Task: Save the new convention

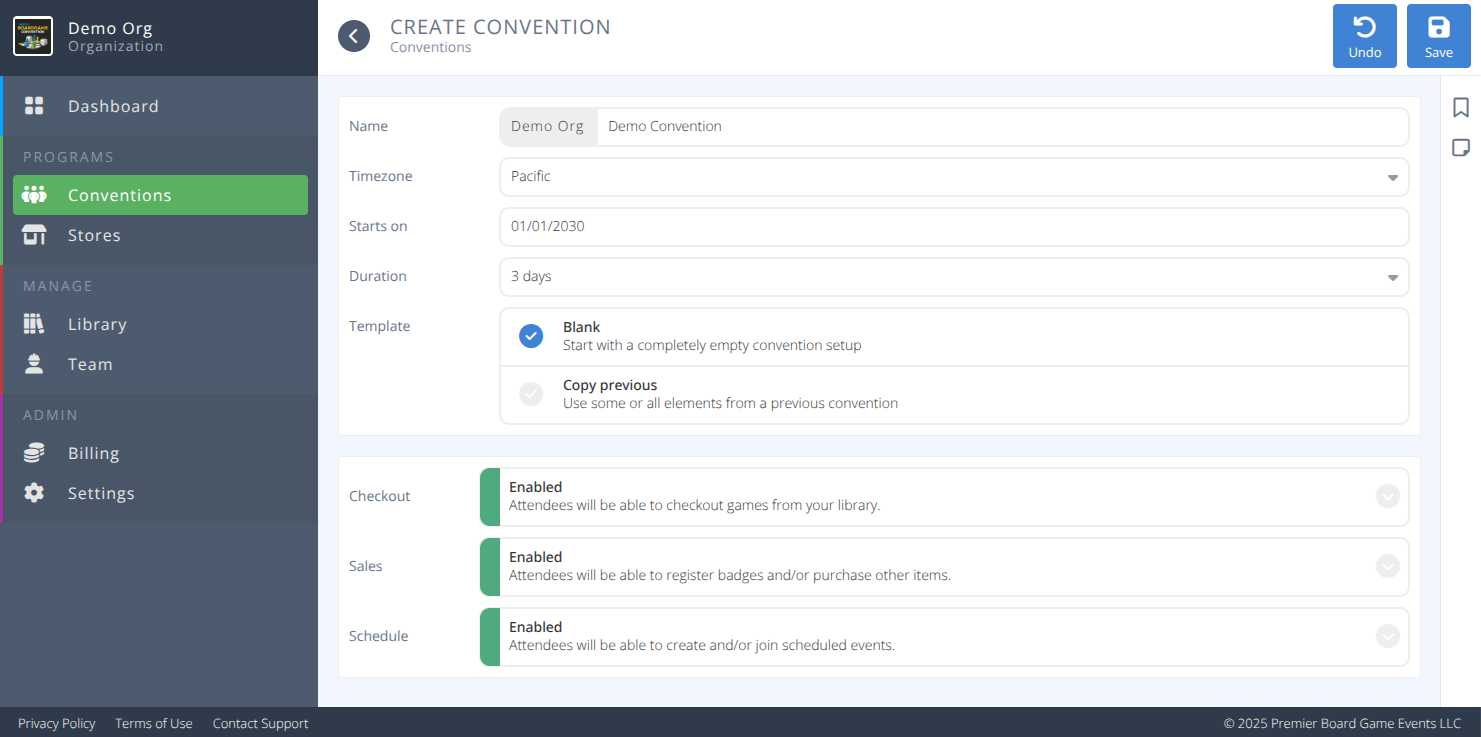Action: point(1438,35)
